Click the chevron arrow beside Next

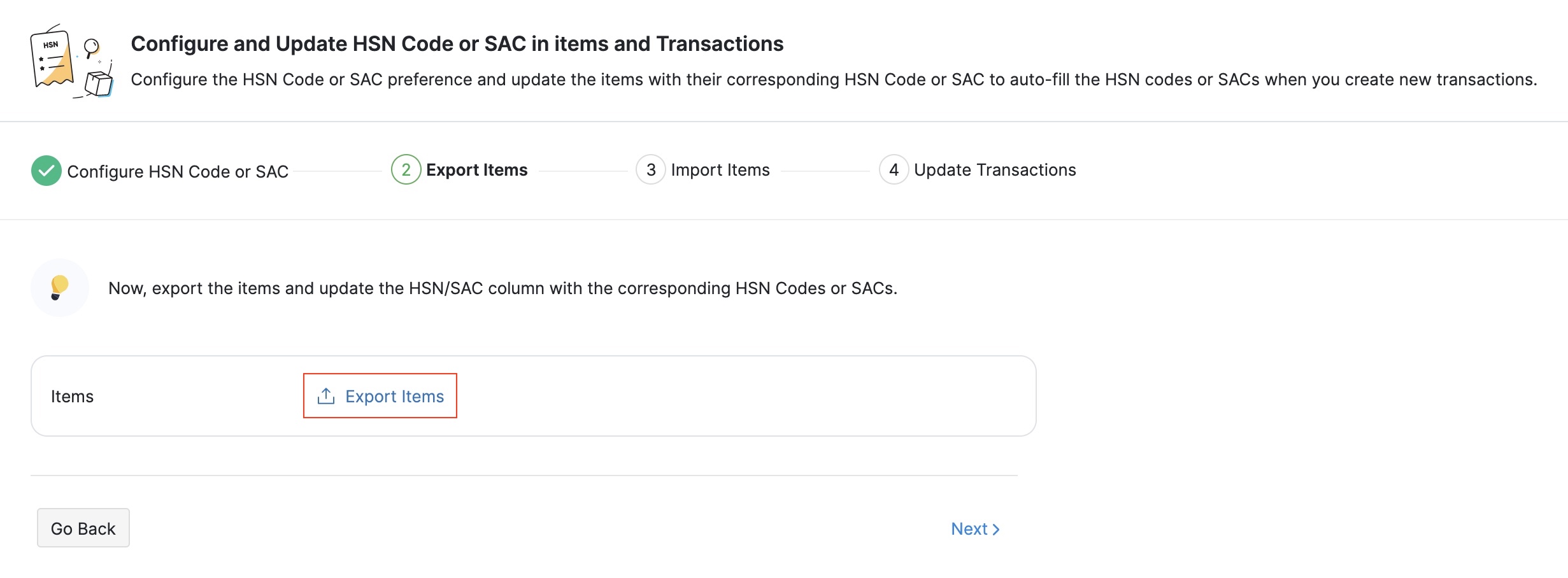tap(996, 530)
